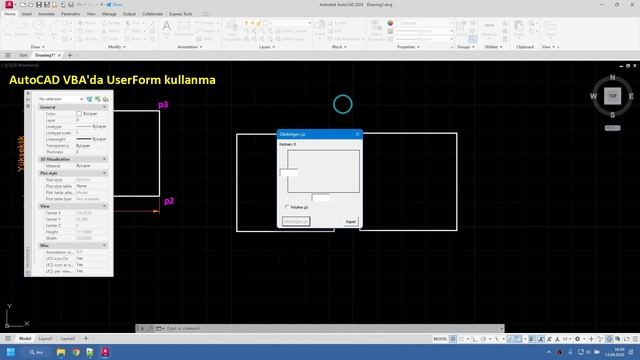Collapse the Plot style section
This screenshot has height=360, width=640.
[104, 173]
